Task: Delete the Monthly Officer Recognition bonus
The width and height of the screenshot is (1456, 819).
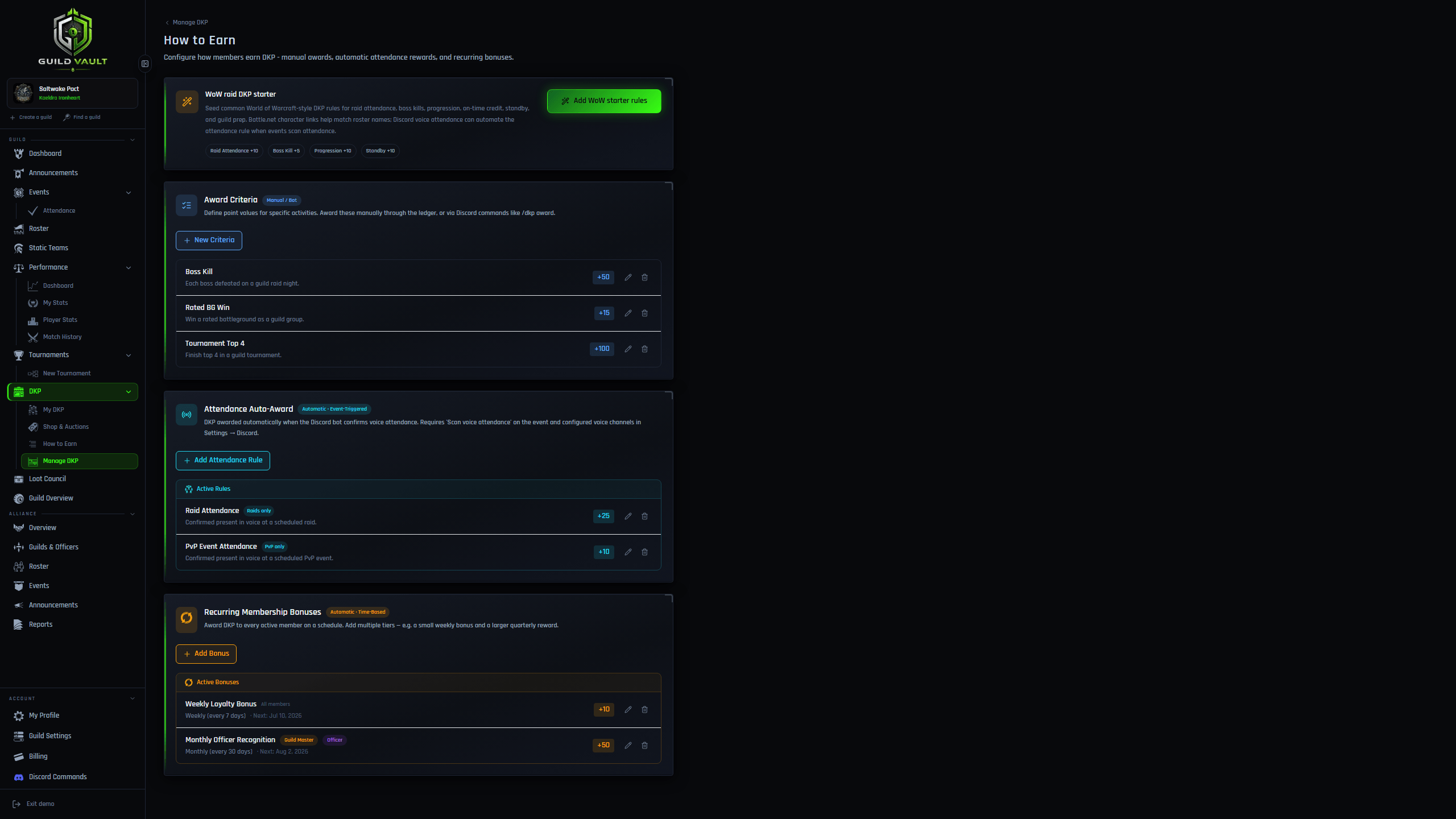Action: pos(644,746)
